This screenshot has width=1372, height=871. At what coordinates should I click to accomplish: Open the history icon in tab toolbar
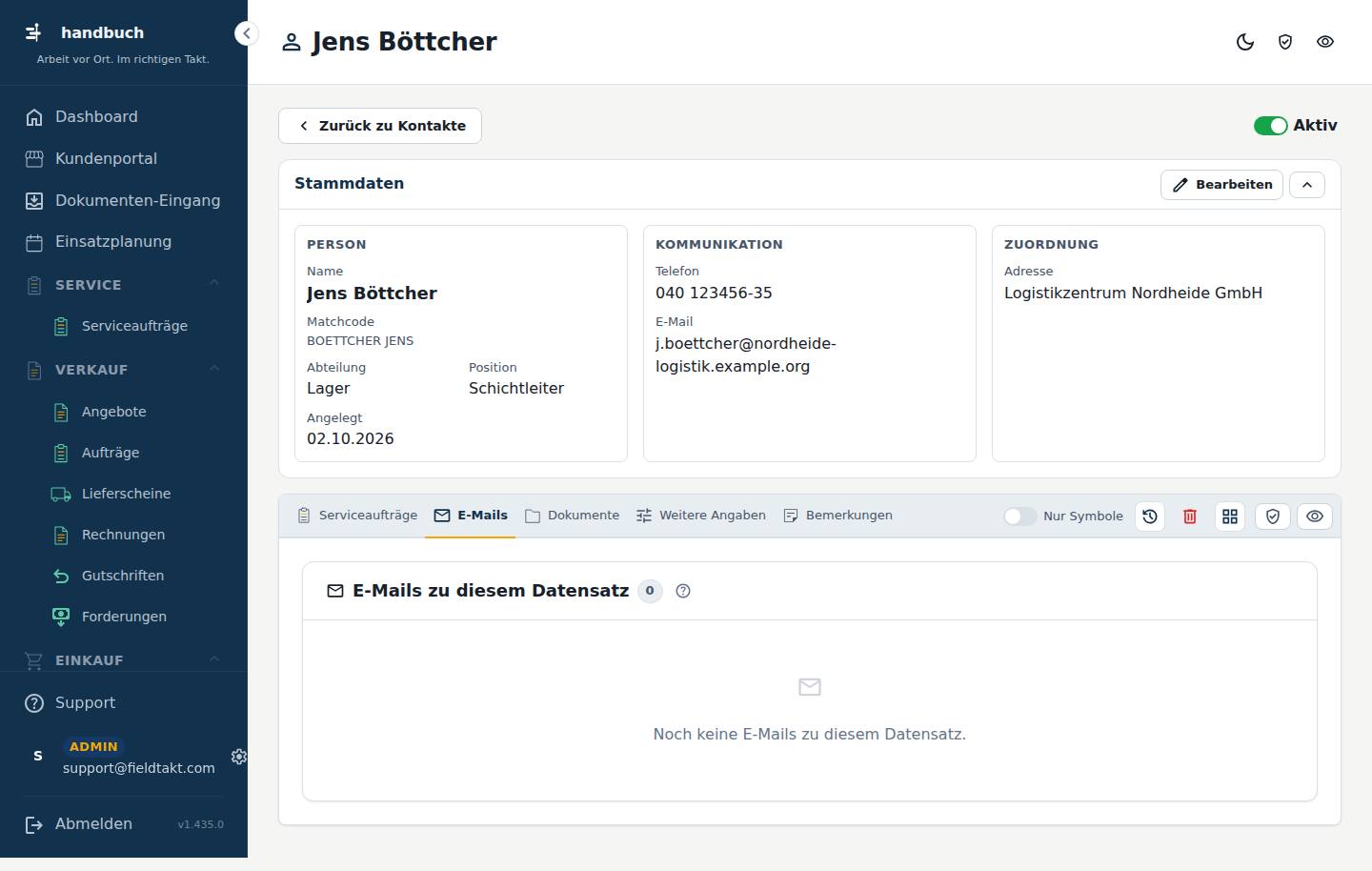(x=1150, y=516)
